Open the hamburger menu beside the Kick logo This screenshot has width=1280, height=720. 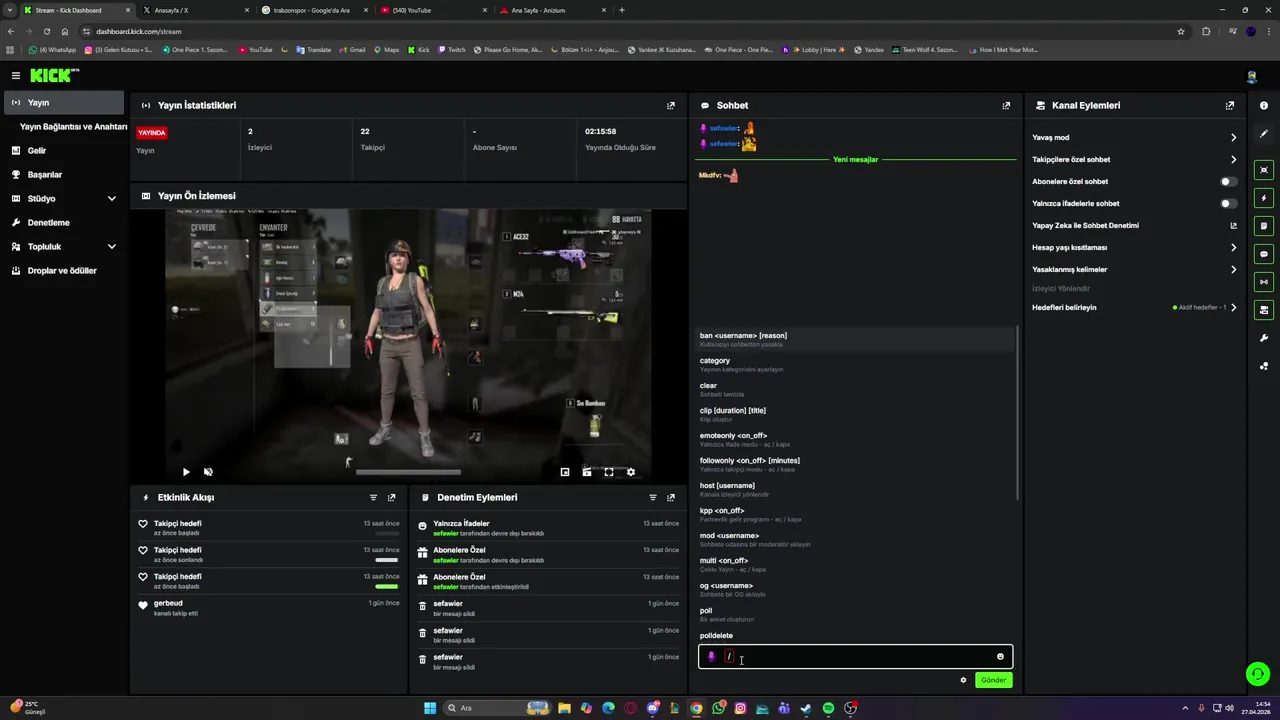point(16,75)
